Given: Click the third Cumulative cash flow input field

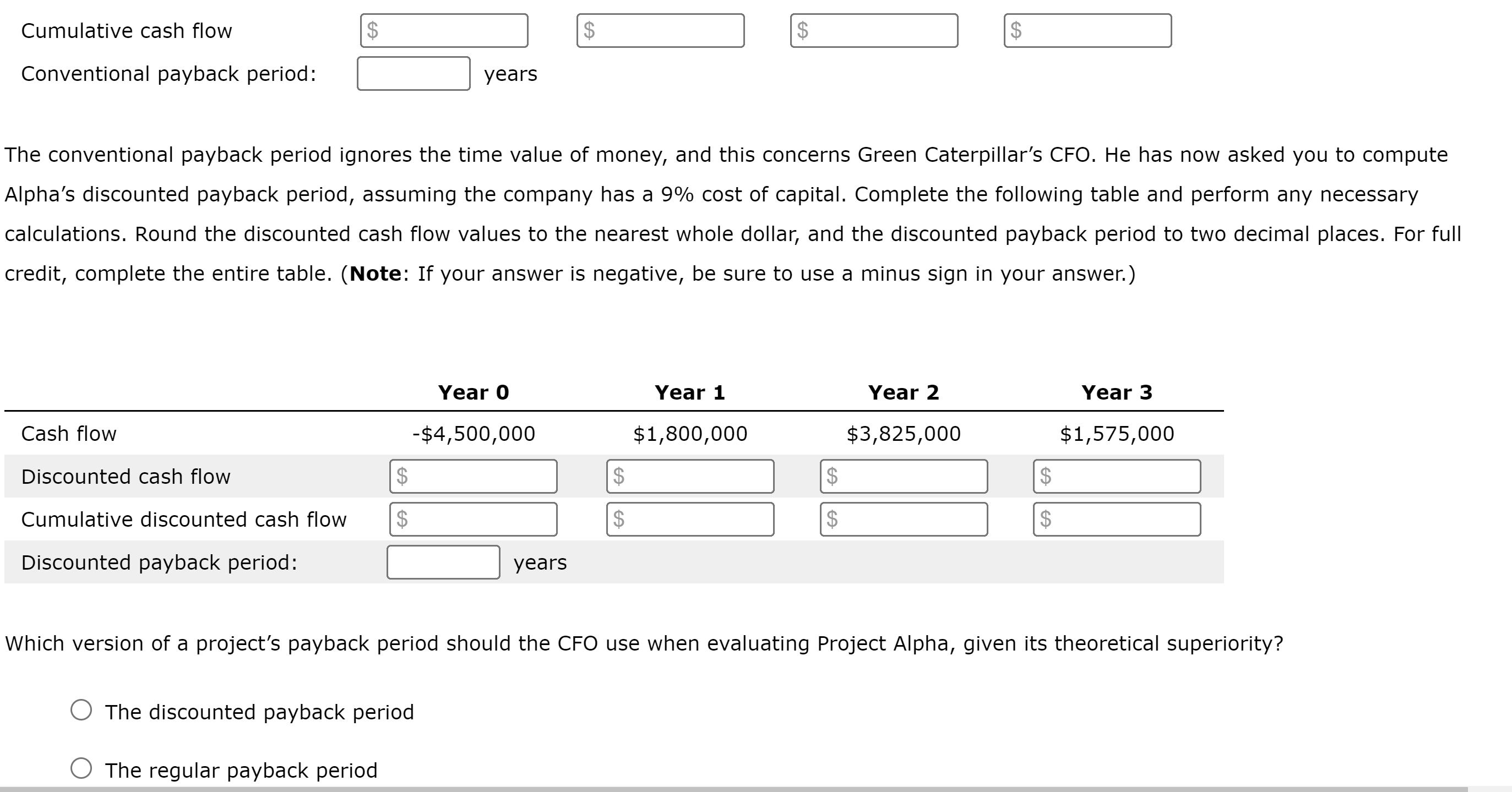Looking at the screenshot, I should pyautogui.click(x=874, y=30).
